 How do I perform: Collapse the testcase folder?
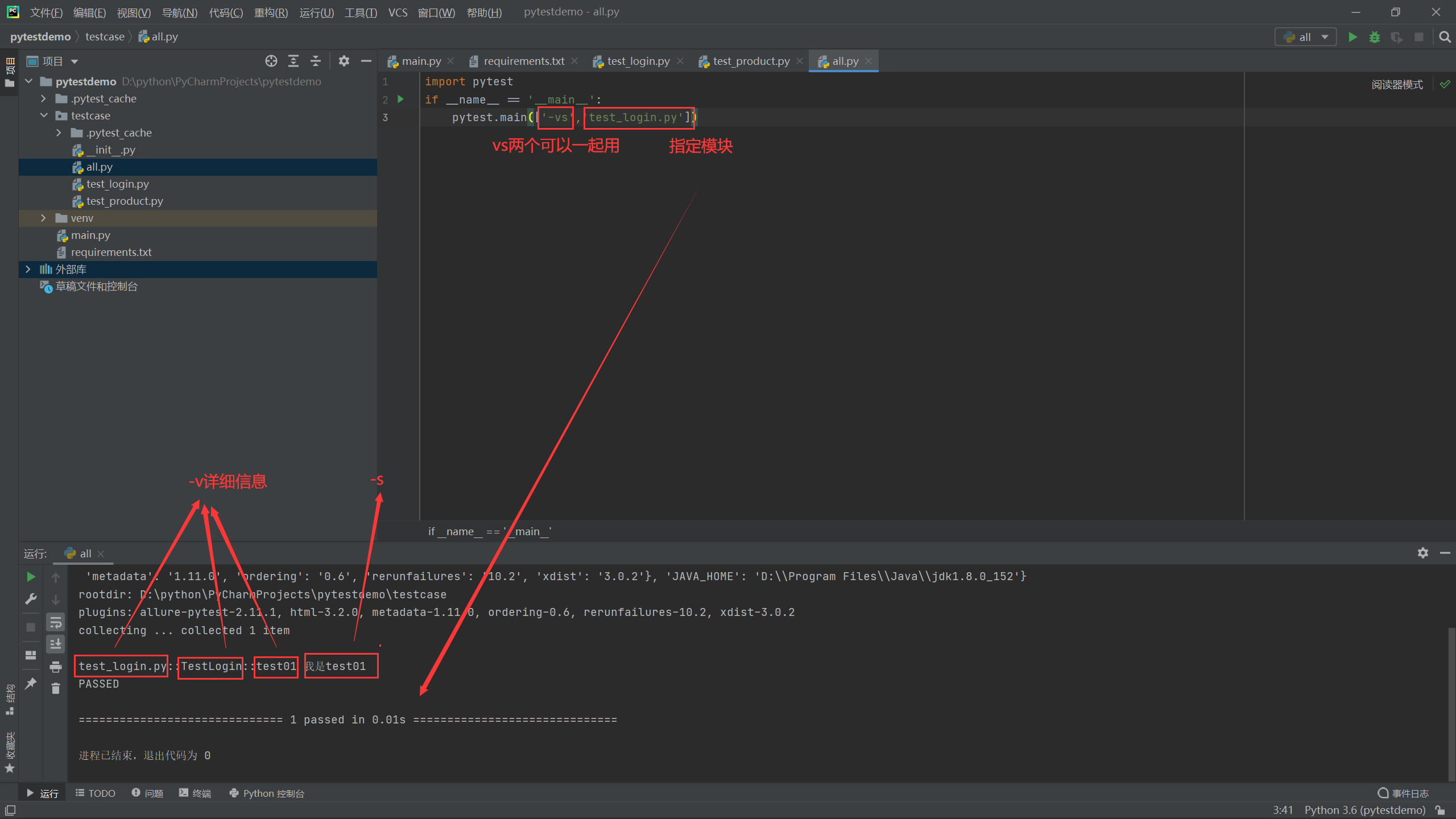pos(44,115)
